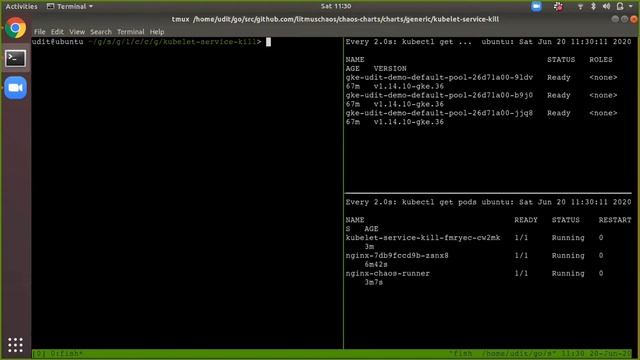The image size is (640, 360).
Task: Open the Terminal menu in menubar
Action: 130,31
